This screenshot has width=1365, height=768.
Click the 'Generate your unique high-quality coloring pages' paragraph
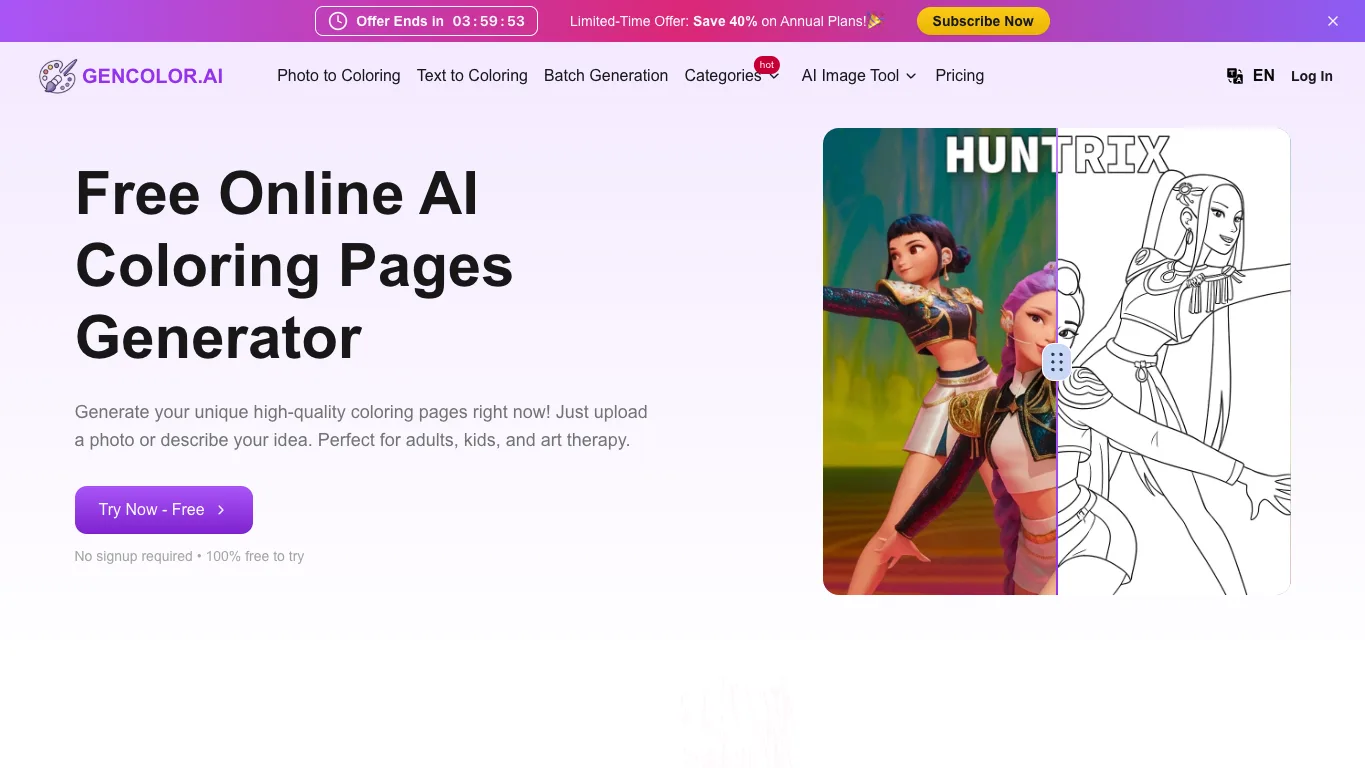pos(361,426)
